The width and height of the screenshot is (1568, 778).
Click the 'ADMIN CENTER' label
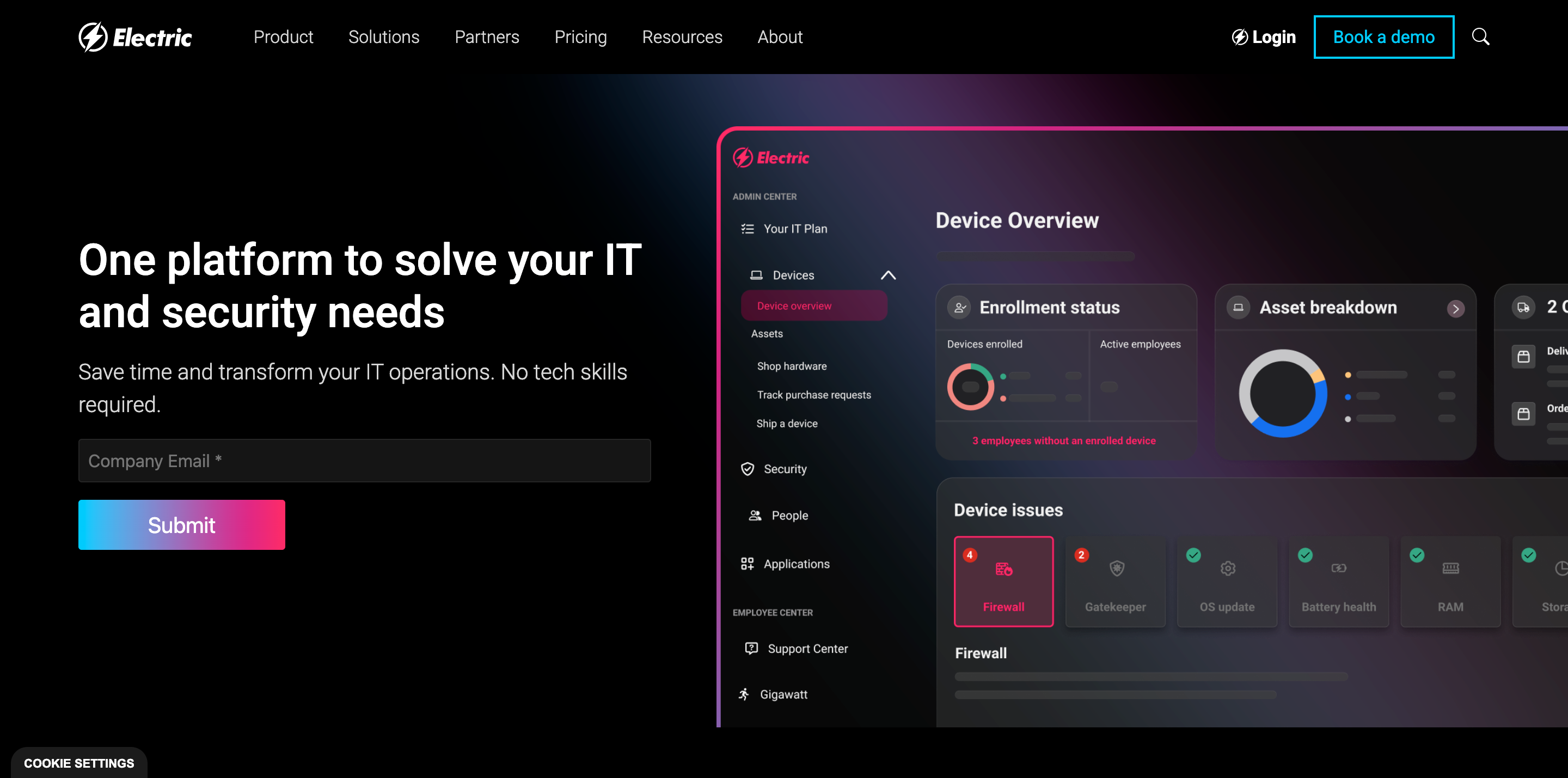tap(764, 196)
